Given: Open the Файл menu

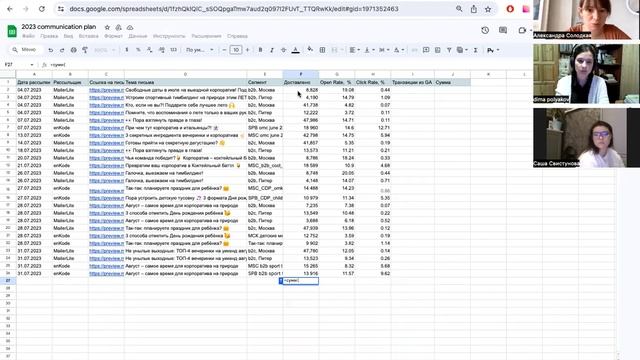Looking at the screenshot, I should pyautogui.click(x=28, y=36).
